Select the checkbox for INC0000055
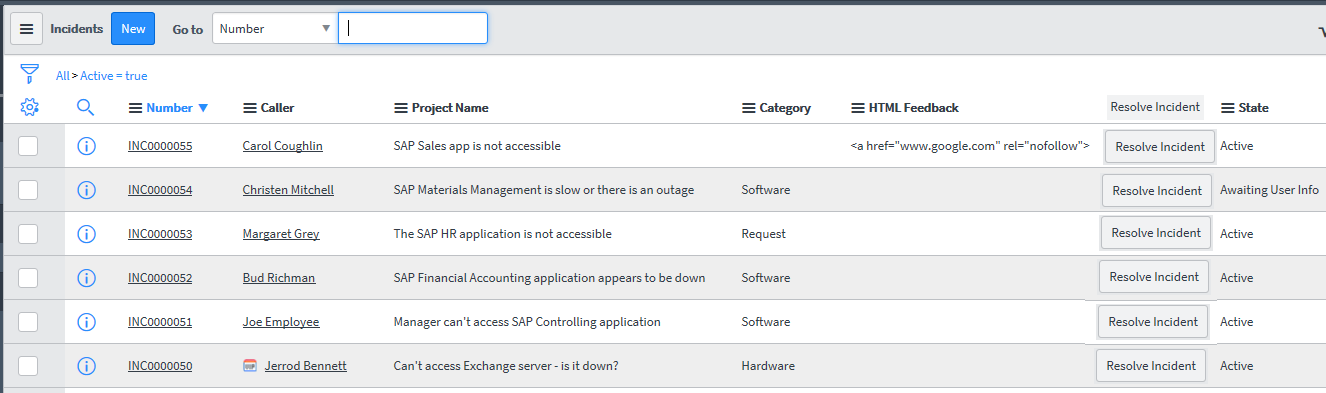Viewport: 1326px width, 393px height. (28, 146)
